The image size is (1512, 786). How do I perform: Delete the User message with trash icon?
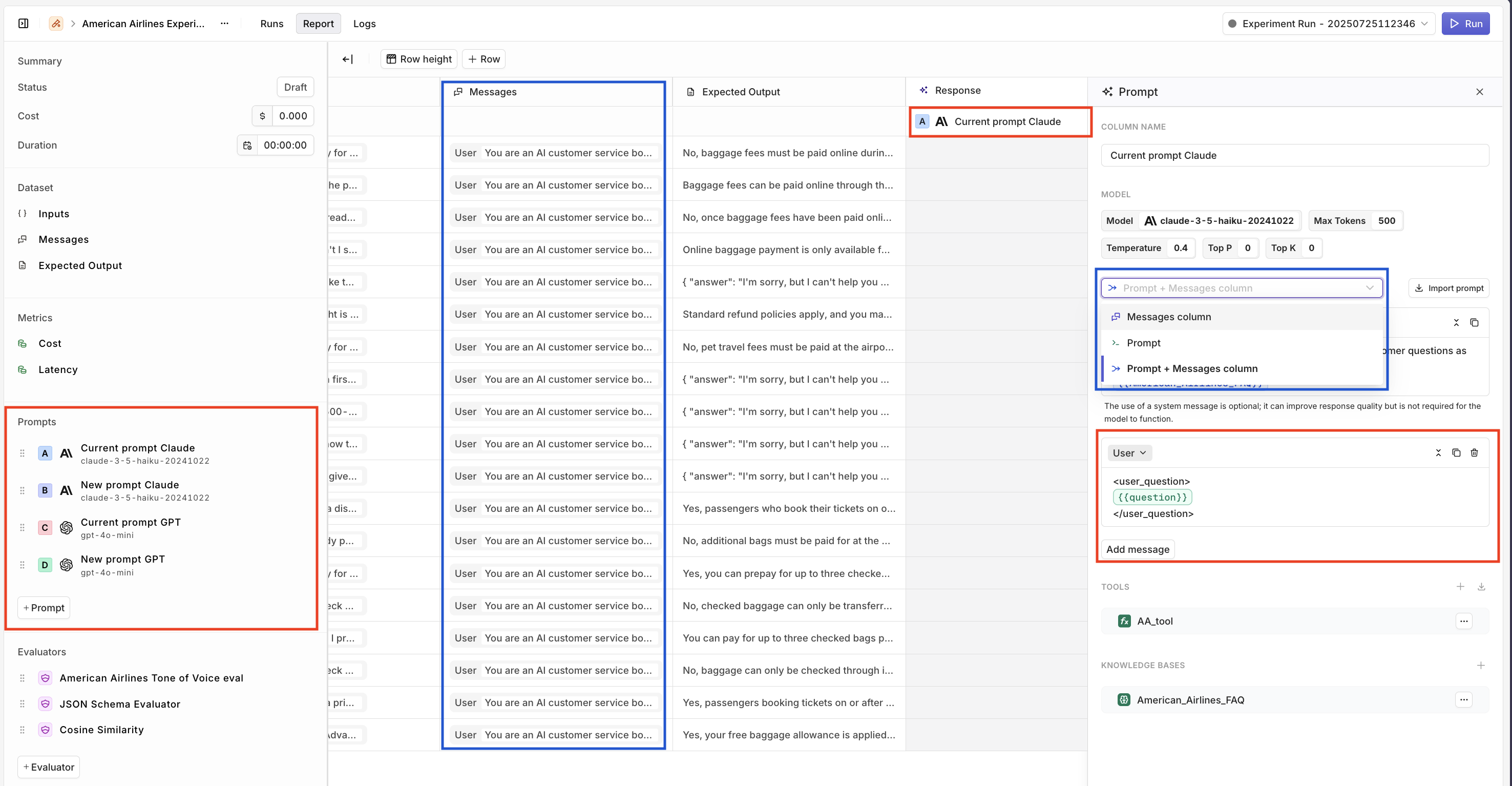pyautogui.click(x=1475, y=452)
